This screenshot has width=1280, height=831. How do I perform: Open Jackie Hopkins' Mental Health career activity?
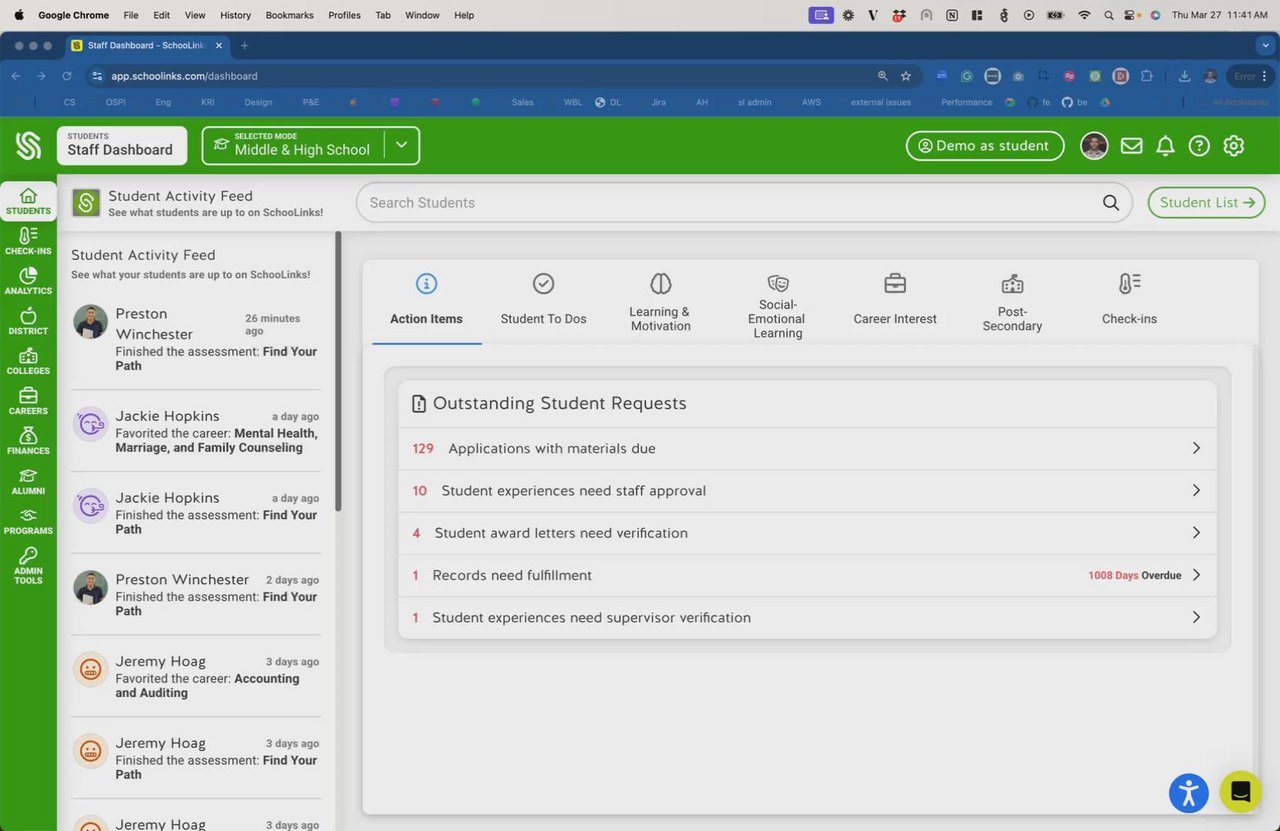[196, 431]
